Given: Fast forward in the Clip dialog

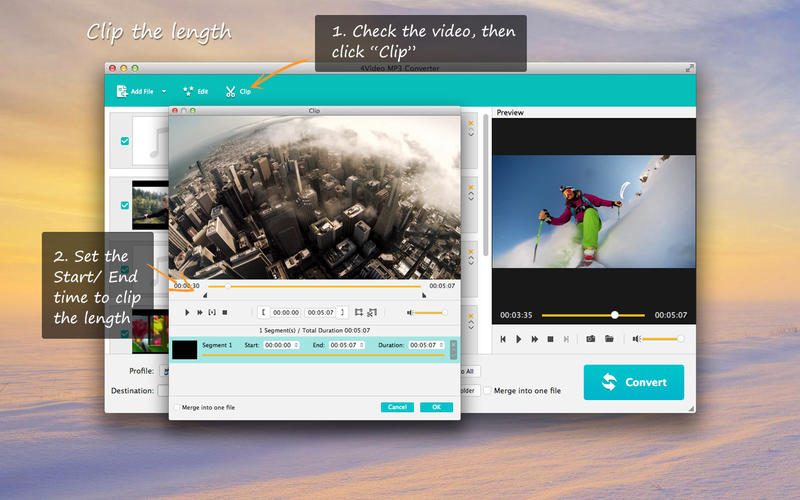Looking at the screenshot, I should (199, 312).
